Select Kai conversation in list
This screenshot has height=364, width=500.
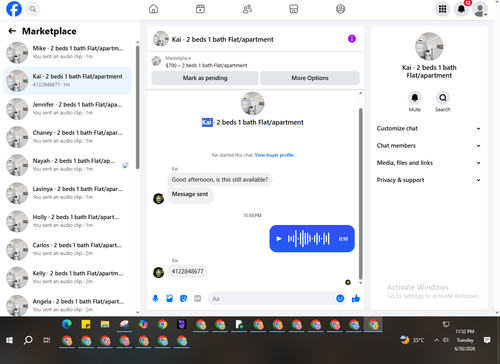pos(67,81)
